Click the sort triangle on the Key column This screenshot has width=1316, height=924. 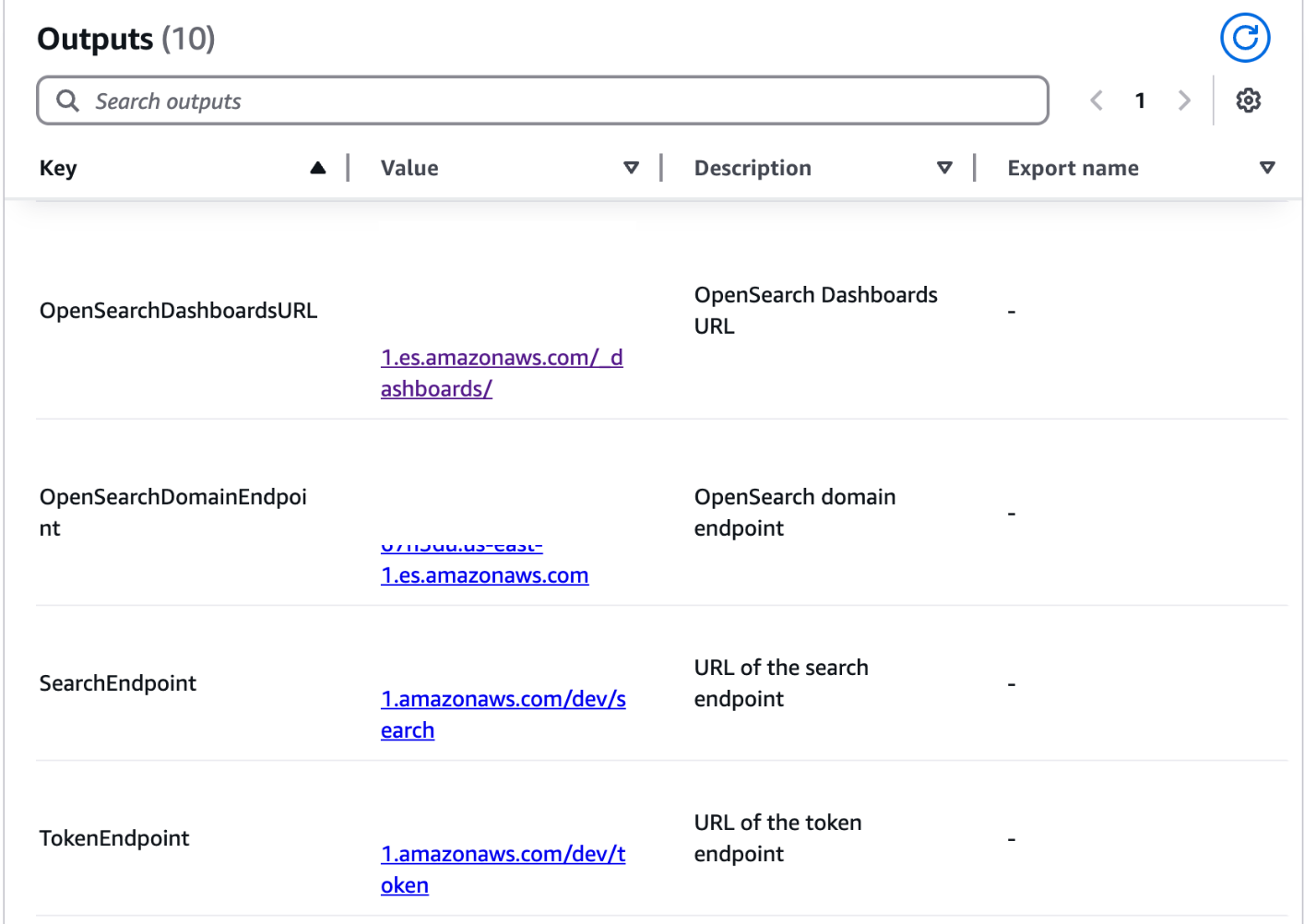318,167
